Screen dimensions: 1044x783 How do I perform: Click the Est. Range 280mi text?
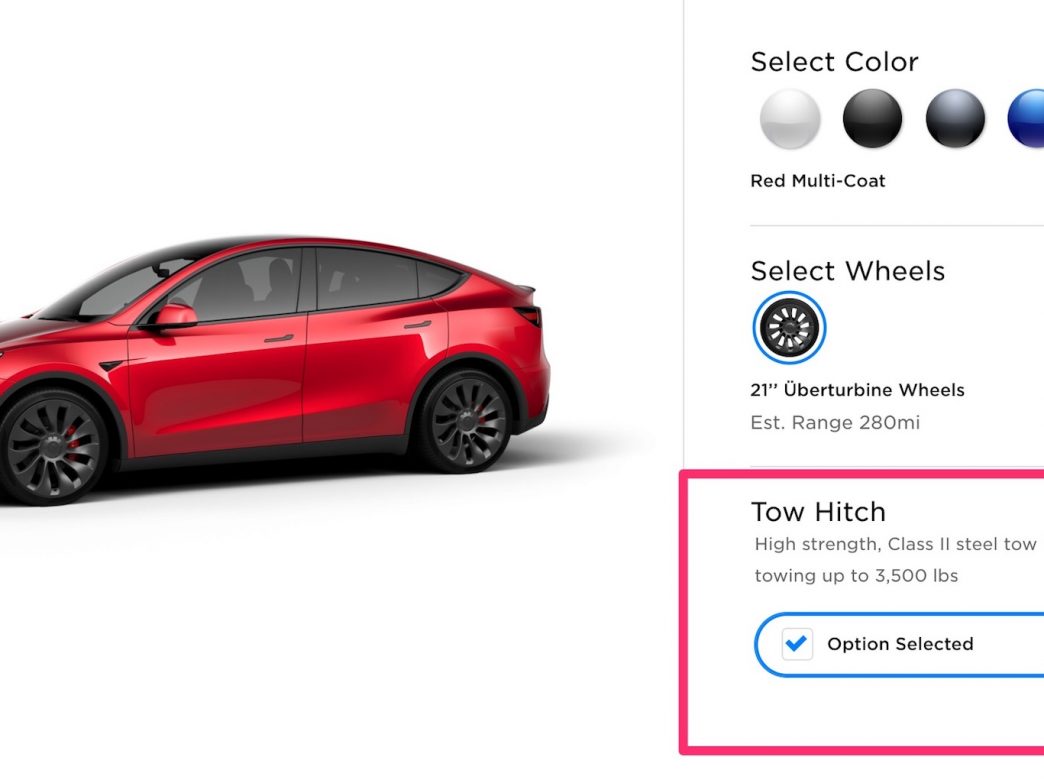(x=835, y=423)
